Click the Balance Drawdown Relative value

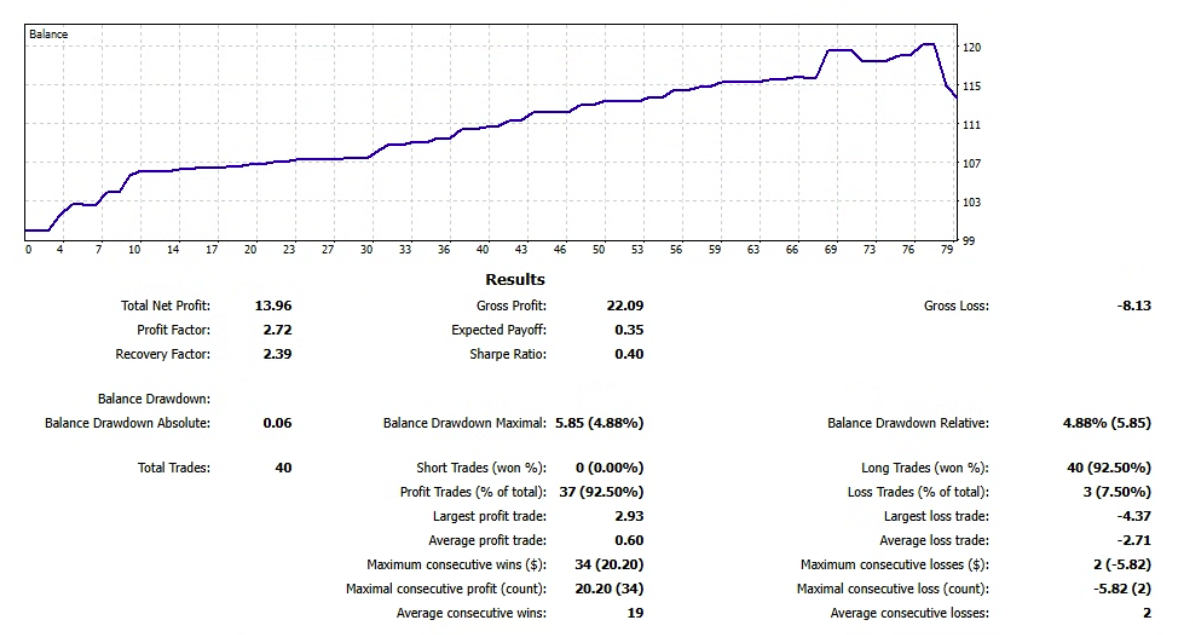coord(1106,423)
